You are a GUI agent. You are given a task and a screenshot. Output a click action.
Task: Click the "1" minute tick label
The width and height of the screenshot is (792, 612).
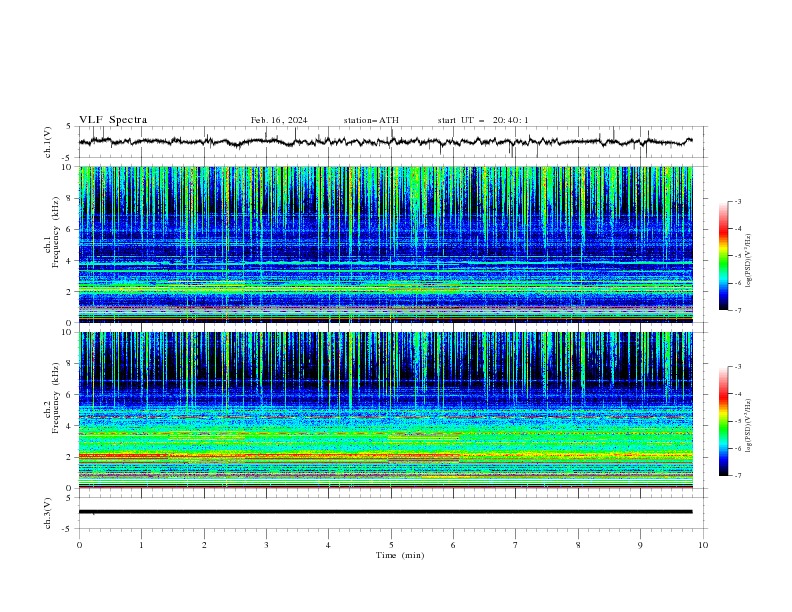click(x=141, y=545)
